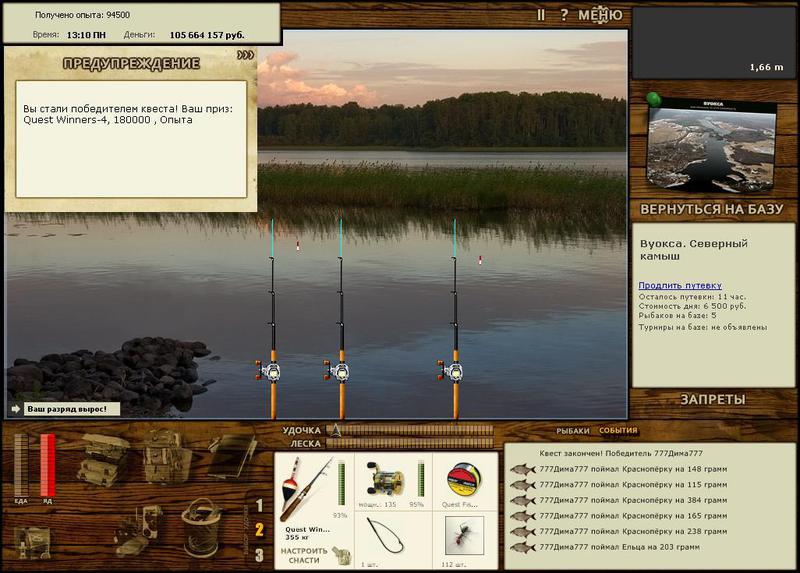Click the Краснопёрку на 148 грамм event fish icon

click(x=523, y=469)
